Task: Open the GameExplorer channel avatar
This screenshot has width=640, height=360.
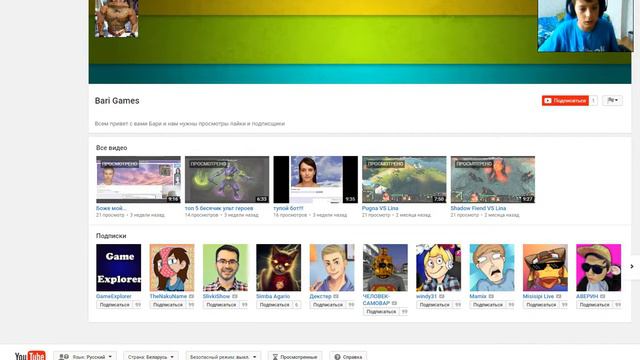Action: point(118,268)
